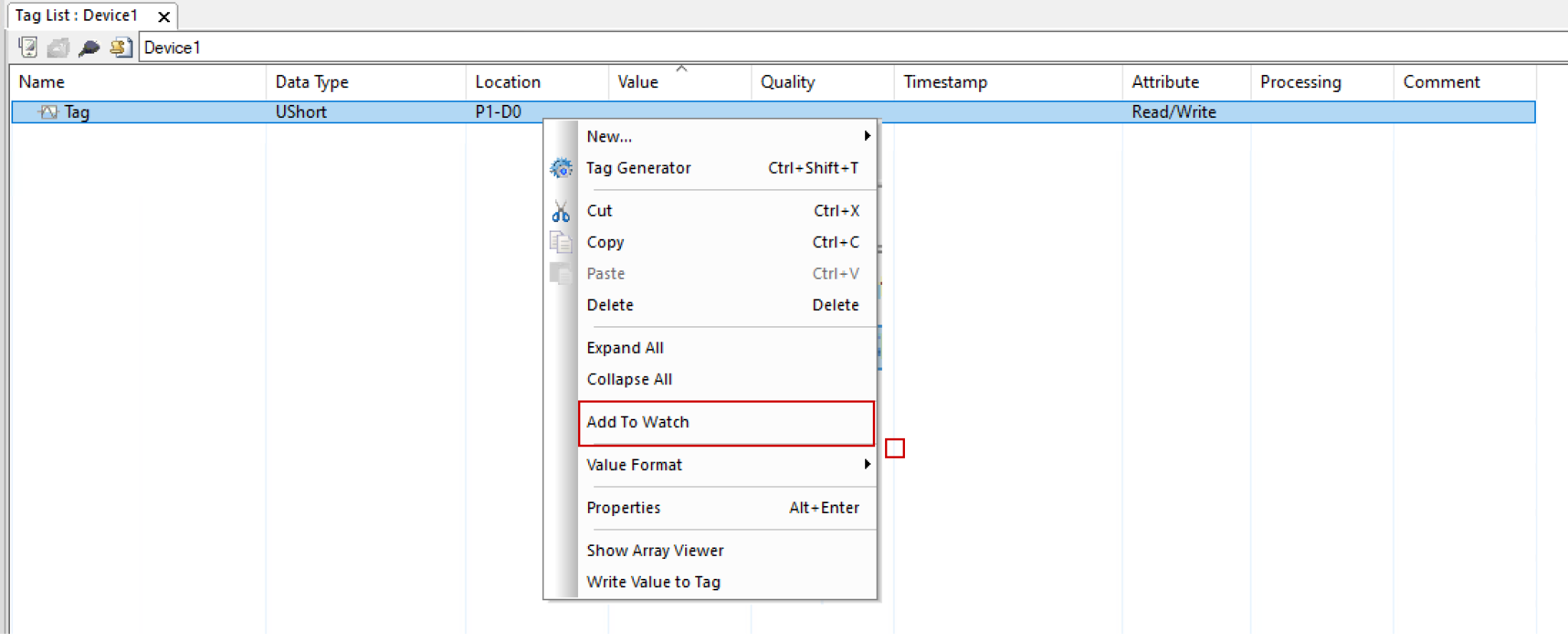The image size is (1568, 634).
Task: Click the document script icon beside Device1 field
Action: click(120, 47)
